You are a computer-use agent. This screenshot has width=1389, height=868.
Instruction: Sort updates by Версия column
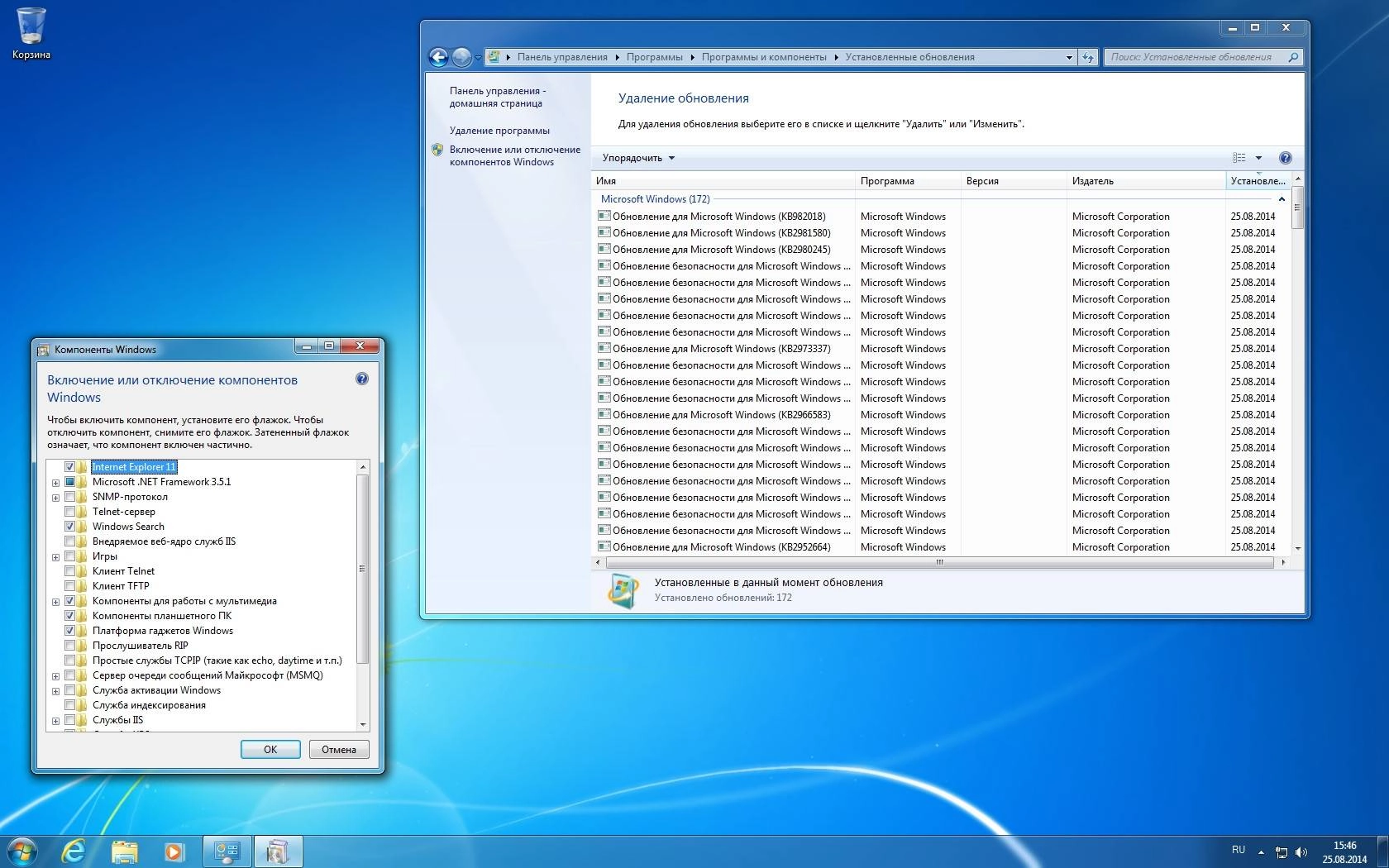tap(1014, 181)
